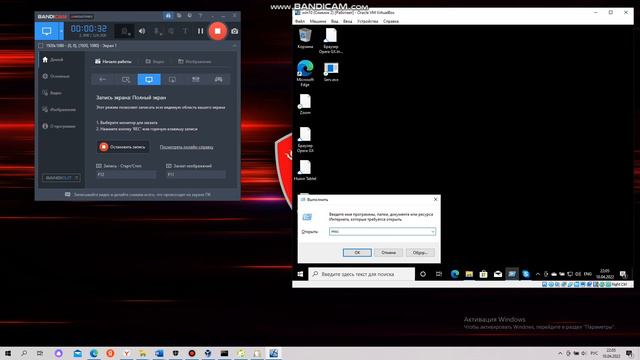Click the VM taskbar search box

click(x=362, y=274)
